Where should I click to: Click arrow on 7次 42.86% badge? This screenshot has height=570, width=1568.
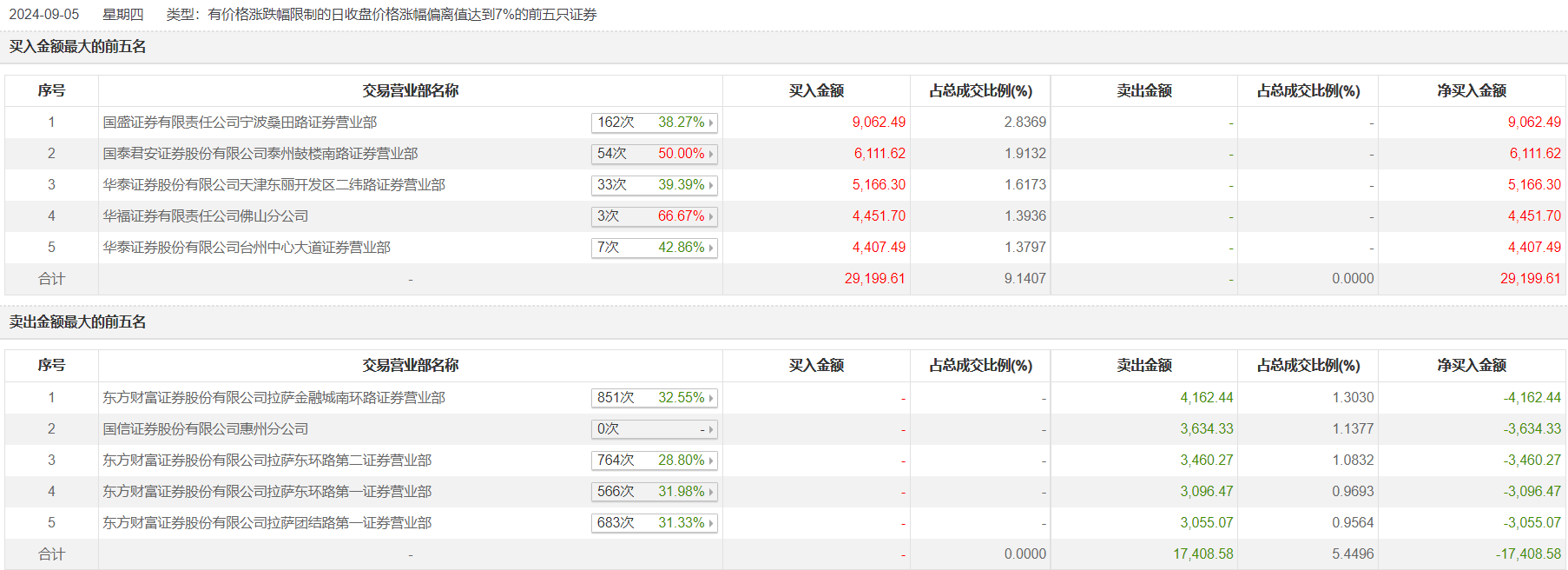[711, 249]
